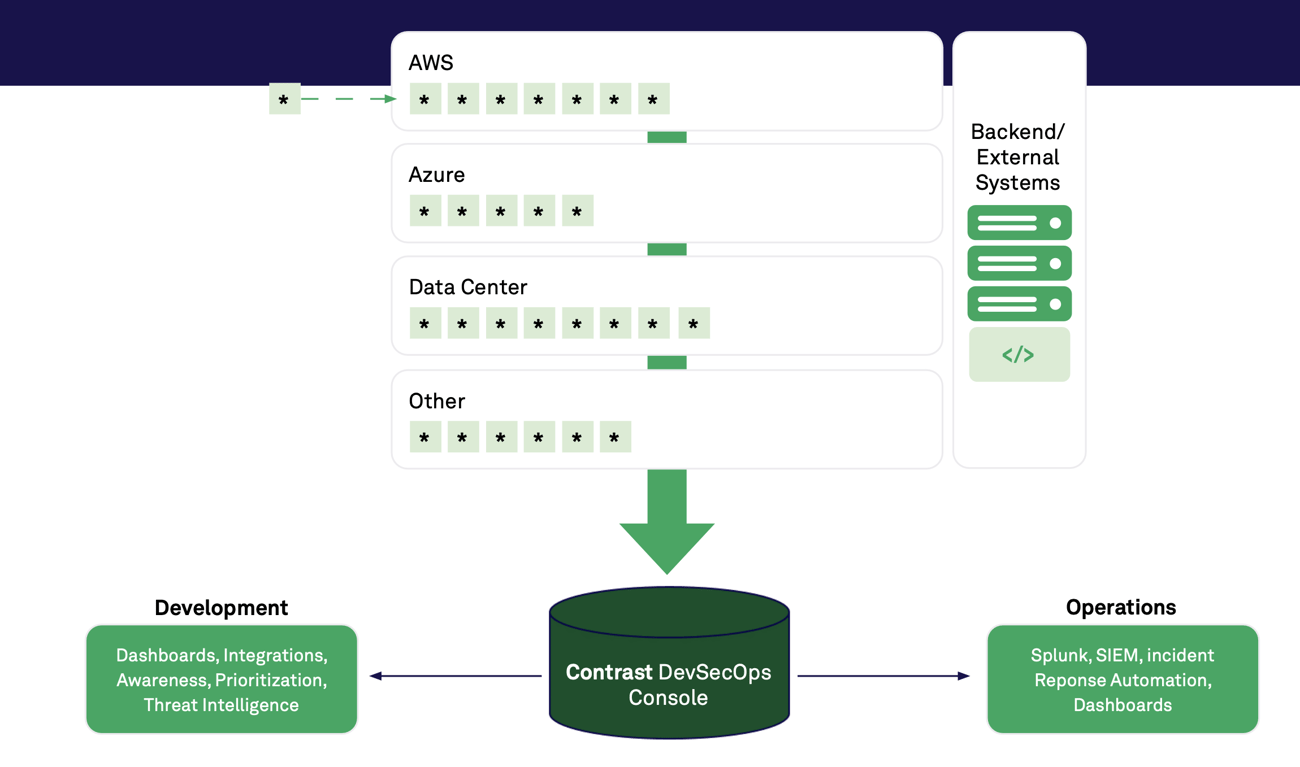The image size is (1300, 767).
Task: Select the AWS label
Action: pyautogui.click(x=431, y=62)
